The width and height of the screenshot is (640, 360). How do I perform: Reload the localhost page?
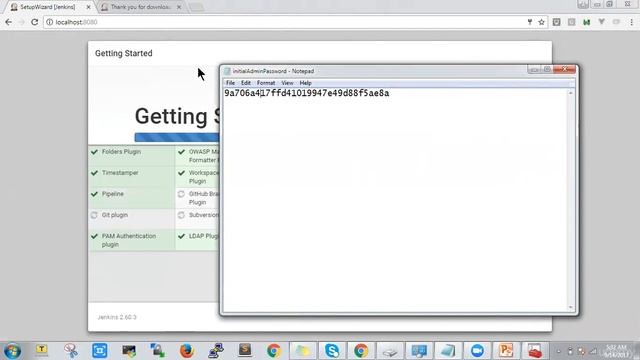pos(34,22)
